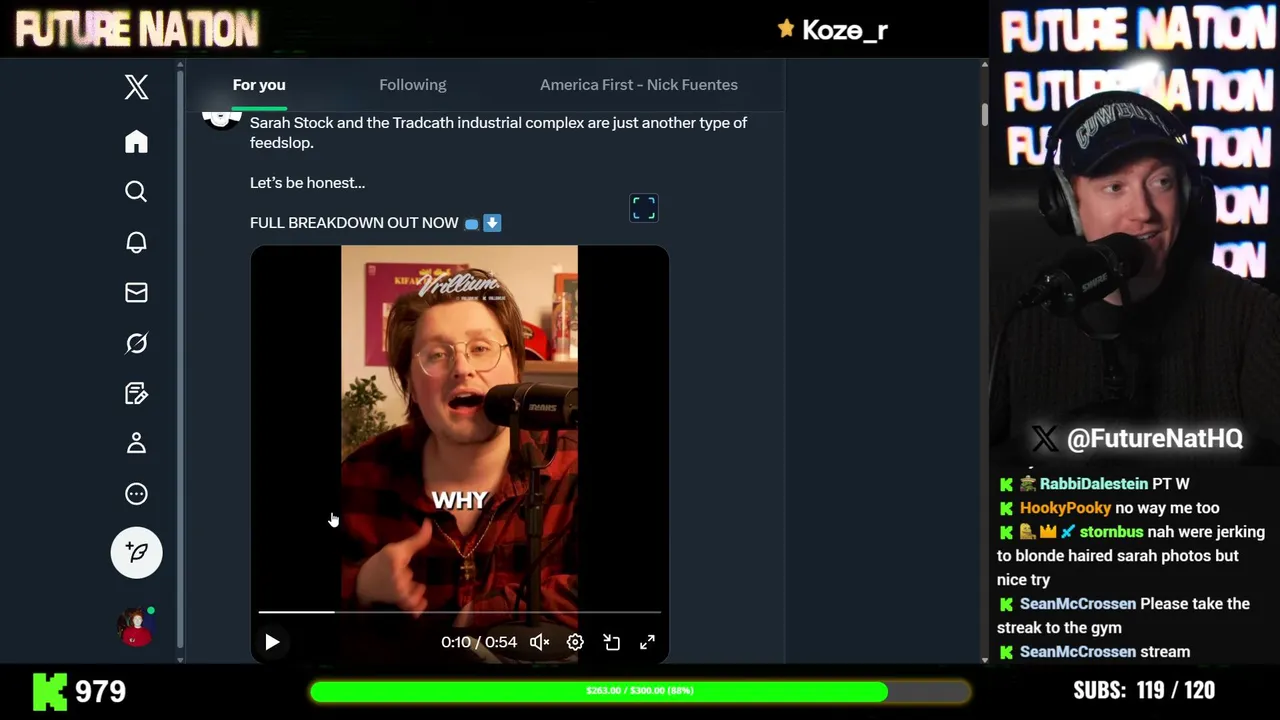Seek on the video progress bar
This screenshot has width=1280, height=720.
(460, 611)
